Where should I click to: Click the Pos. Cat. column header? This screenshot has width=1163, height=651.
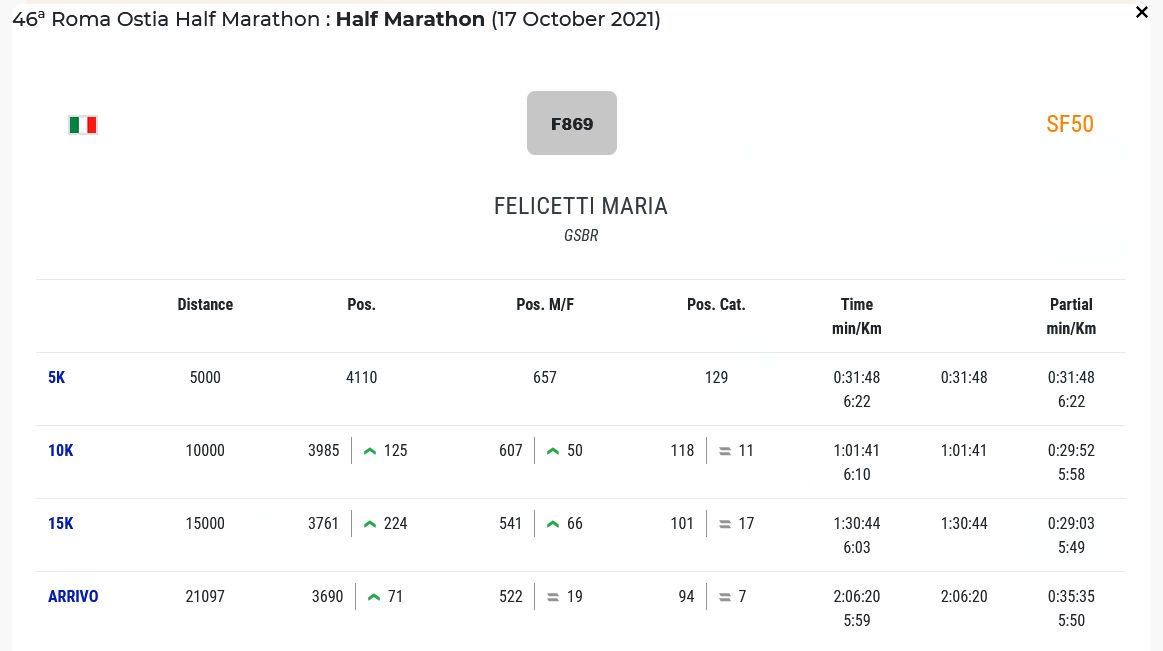716,305
